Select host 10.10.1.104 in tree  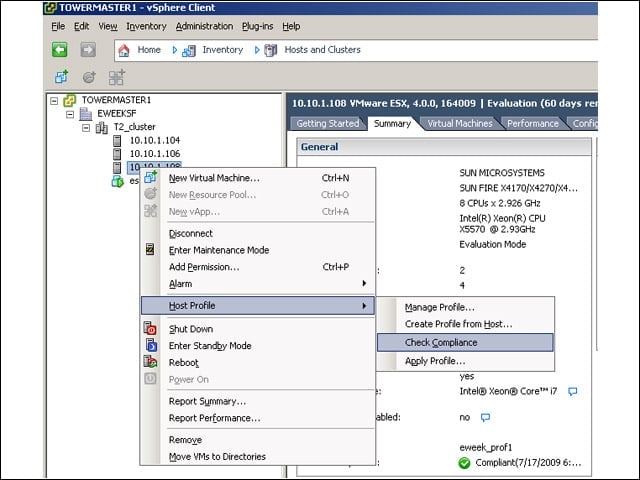[x=155, y=140]
